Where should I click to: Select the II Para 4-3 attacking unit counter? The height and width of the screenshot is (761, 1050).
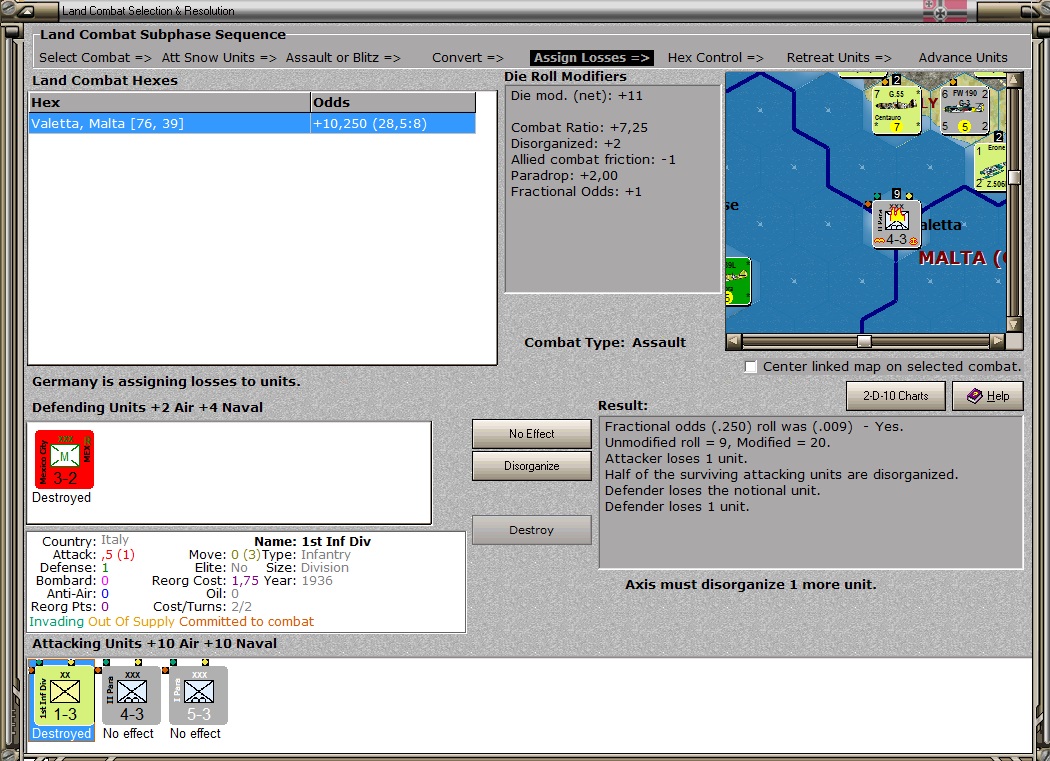[131, 695]
